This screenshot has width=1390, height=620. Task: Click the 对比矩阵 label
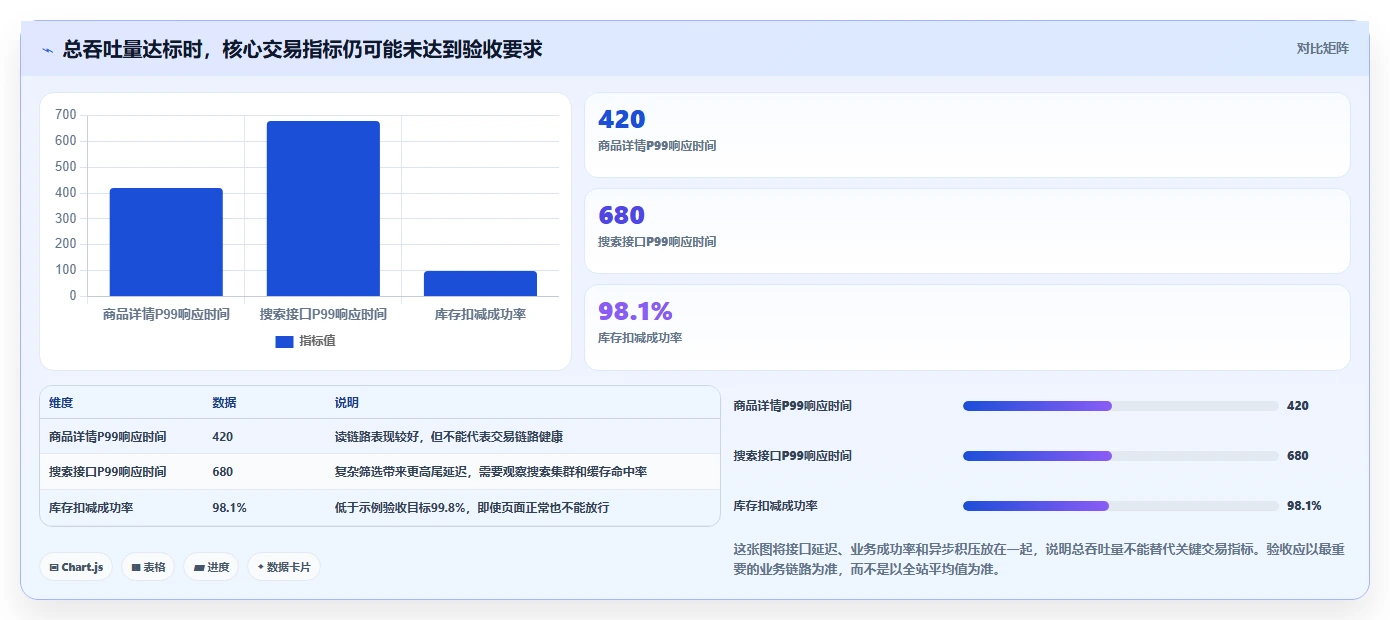(x=1322, y=48)
